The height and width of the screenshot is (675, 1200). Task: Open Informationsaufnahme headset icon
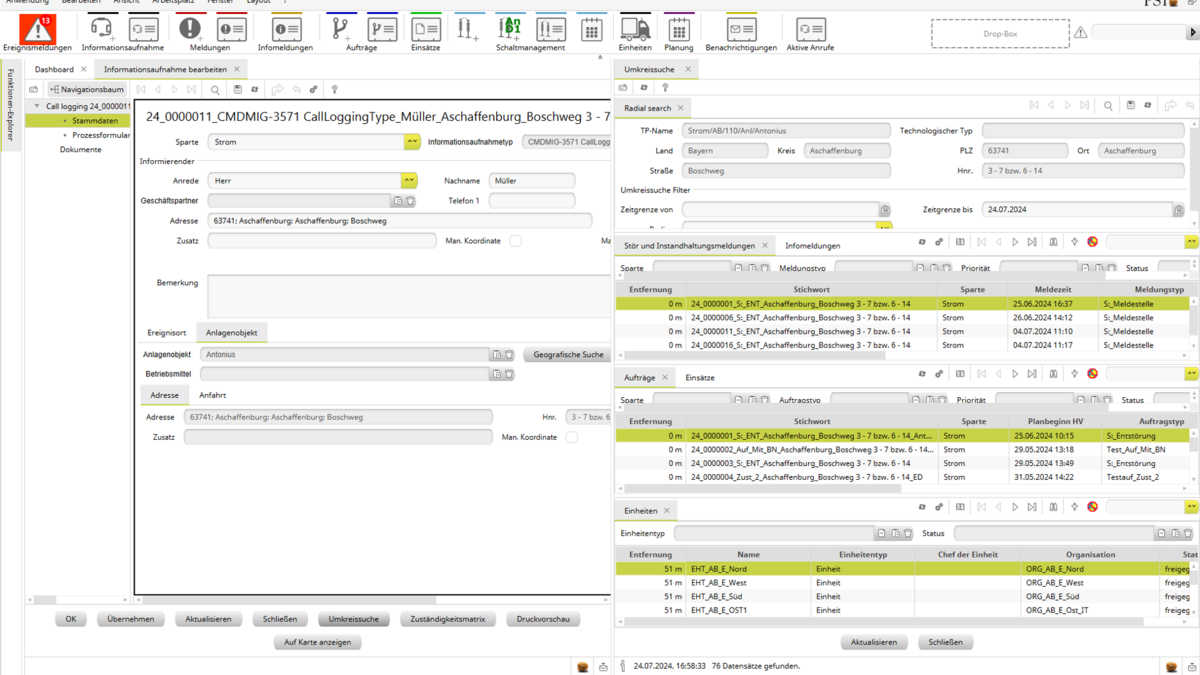(x=101, y=29)
